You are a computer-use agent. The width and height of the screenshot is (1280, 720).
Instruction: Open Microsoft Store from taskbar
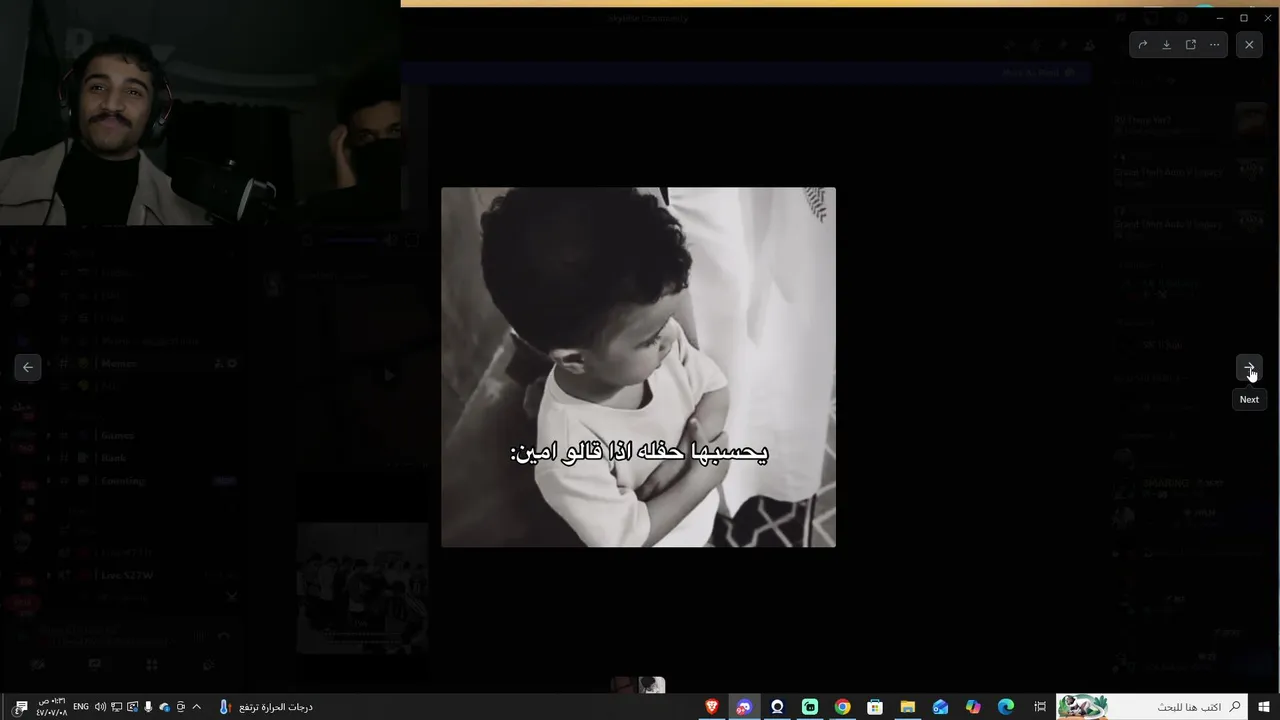click(875, 707)
